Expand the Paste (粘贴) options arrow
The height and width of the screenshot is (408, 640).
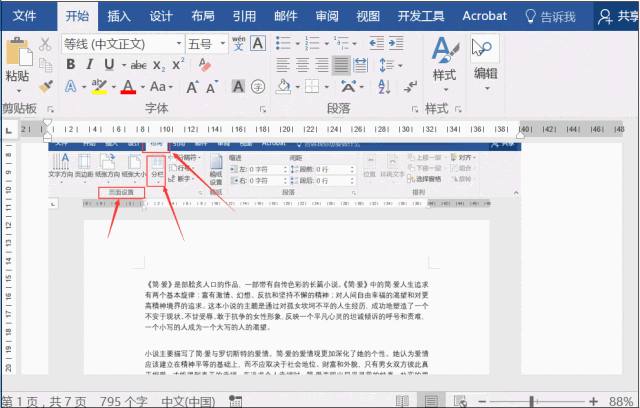tap(18, 91)
